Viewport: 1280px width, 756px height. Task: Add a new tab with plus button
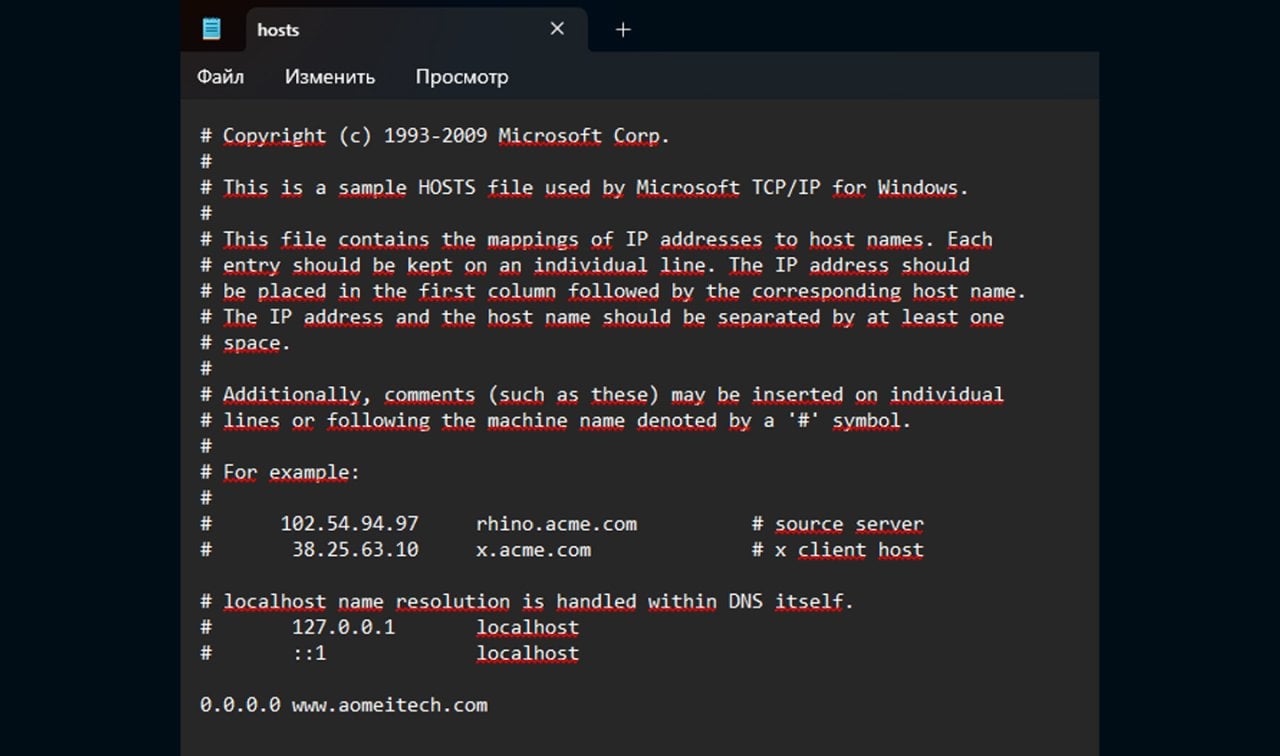click(x=623, y=30)
